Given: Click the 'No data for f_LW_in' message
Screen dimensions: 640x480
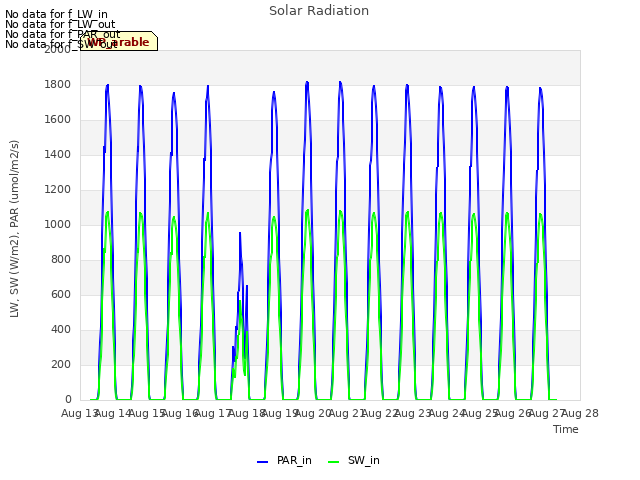Looking at the screenshot, I should (x=56, y=14).
